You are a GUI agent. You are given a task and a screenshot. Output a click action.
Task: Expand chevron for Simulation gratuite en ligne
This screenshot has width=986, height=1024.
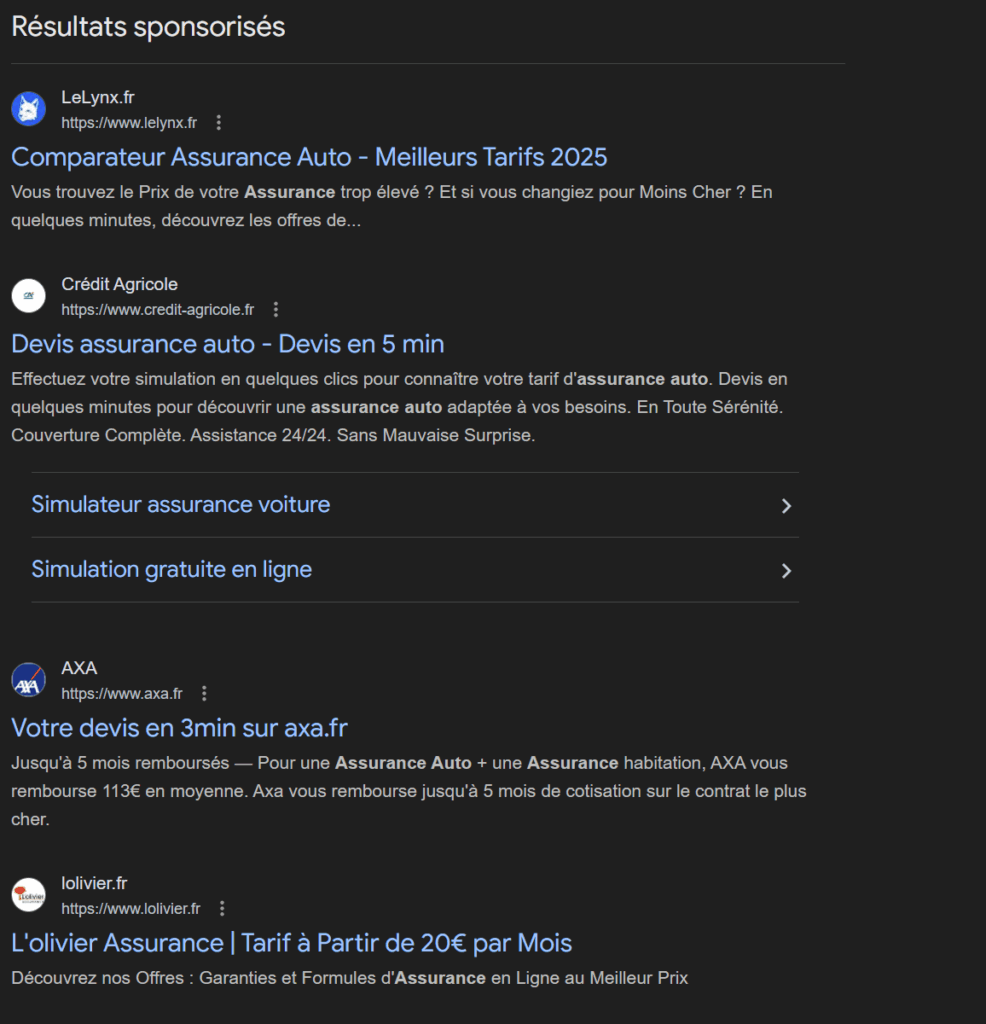[786, 571]
